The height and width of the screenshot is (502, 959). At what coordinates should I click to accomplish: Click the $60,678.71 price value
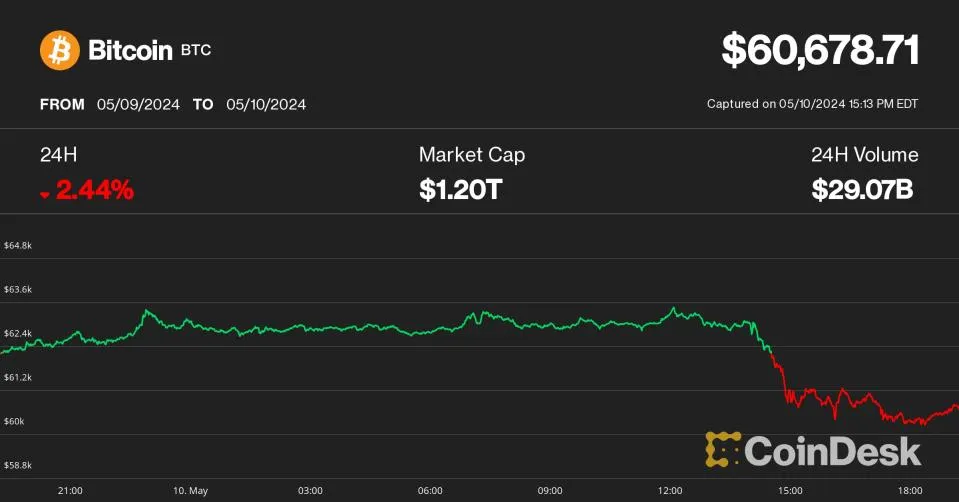(820, 50)
